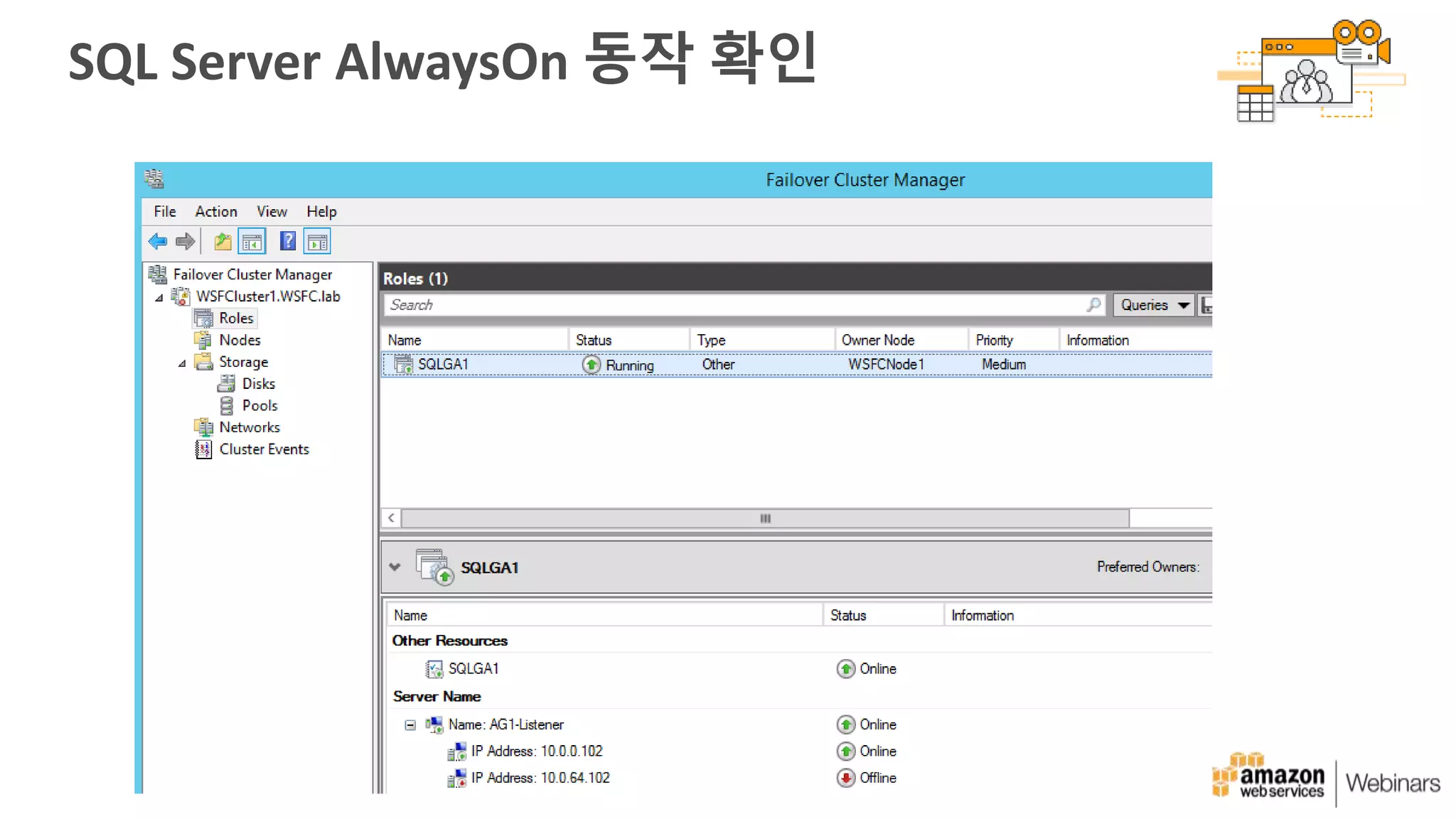Open the Action menu

216,212
